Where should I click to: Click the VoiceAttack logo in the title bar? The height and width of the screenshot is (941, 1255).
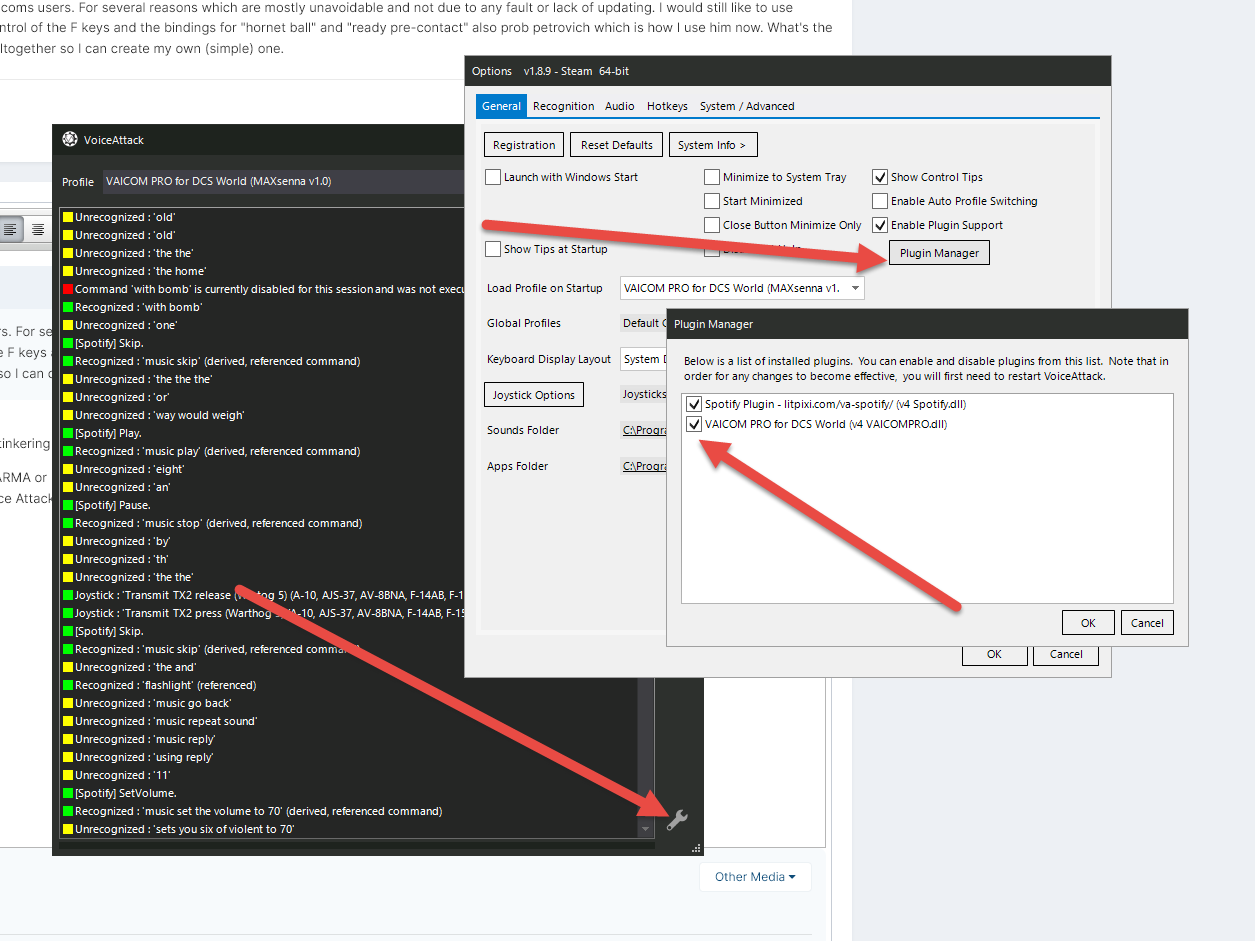[70, 140]
